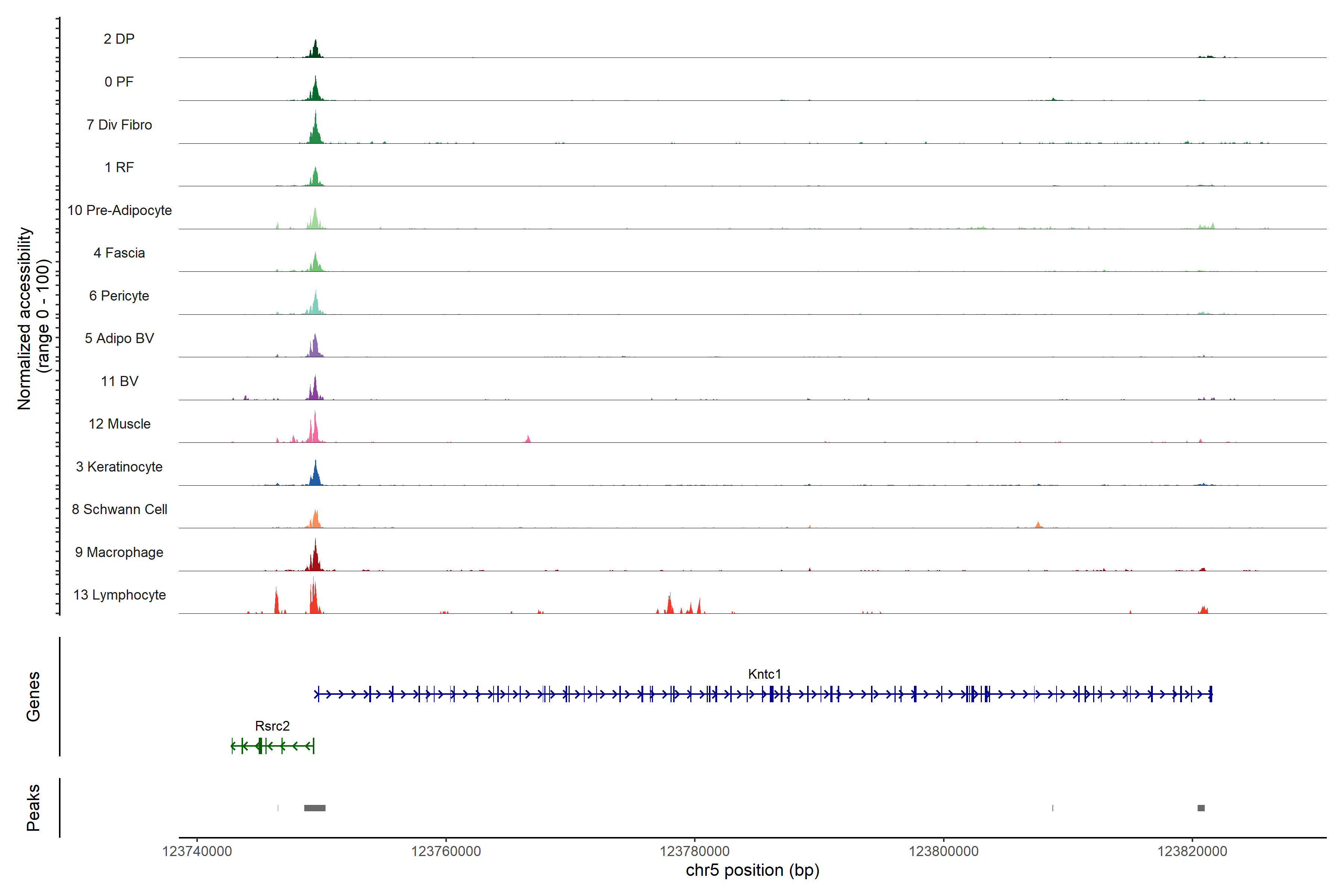Click the chr5 position axis title
This screenshot has width=1344, height=896.
[752, 870]
